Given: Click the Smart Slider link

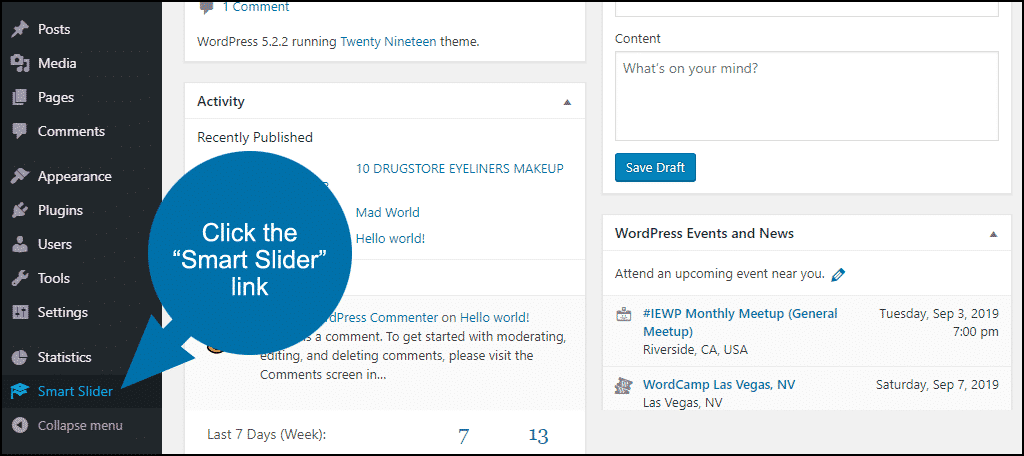Looking at the screenshot, I should coord(75,391).
